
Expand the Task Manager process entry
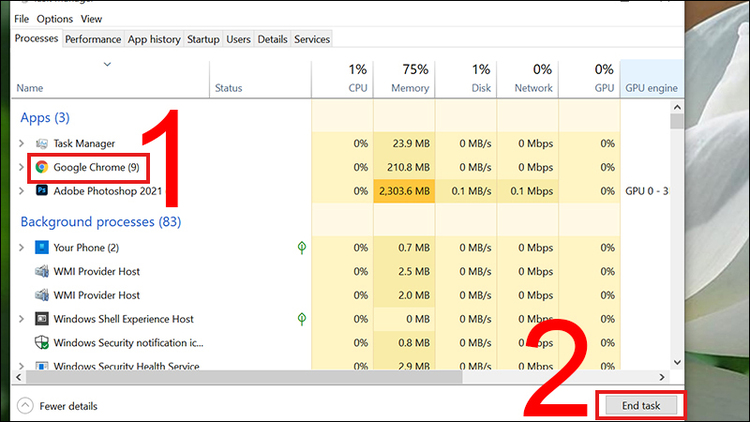pyautogui.click(x=22, y=143)
